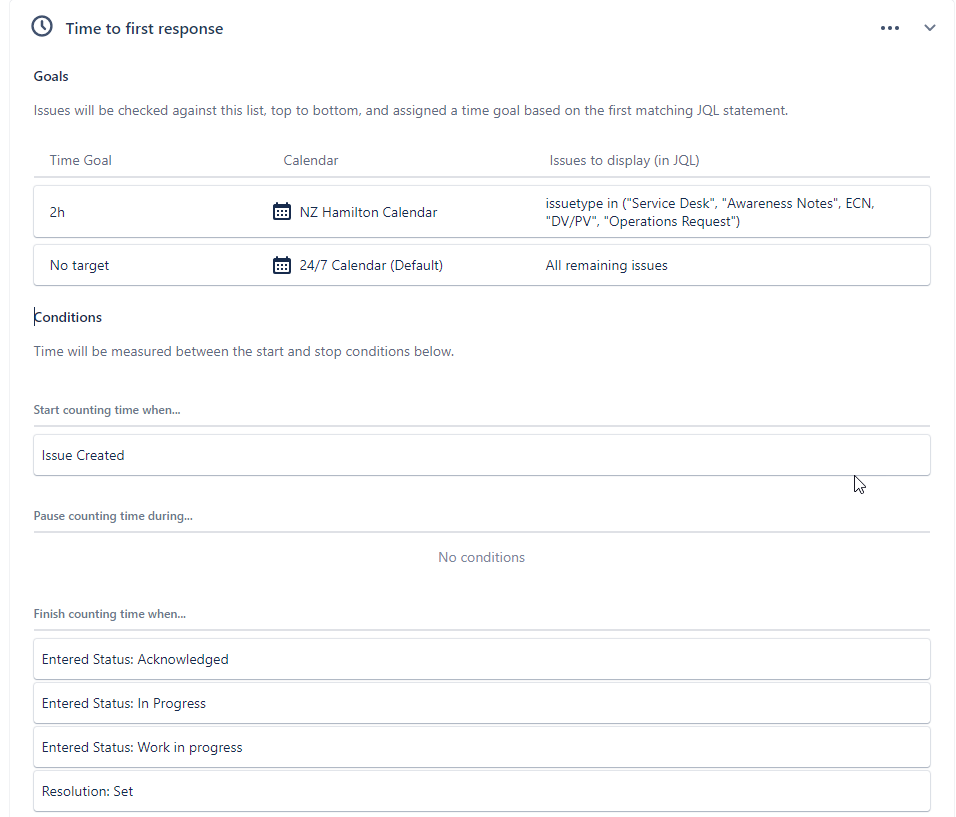The image size is (956, 817).
Task: Click the issuetype JQL statement text
Action: tap(710, 212)
